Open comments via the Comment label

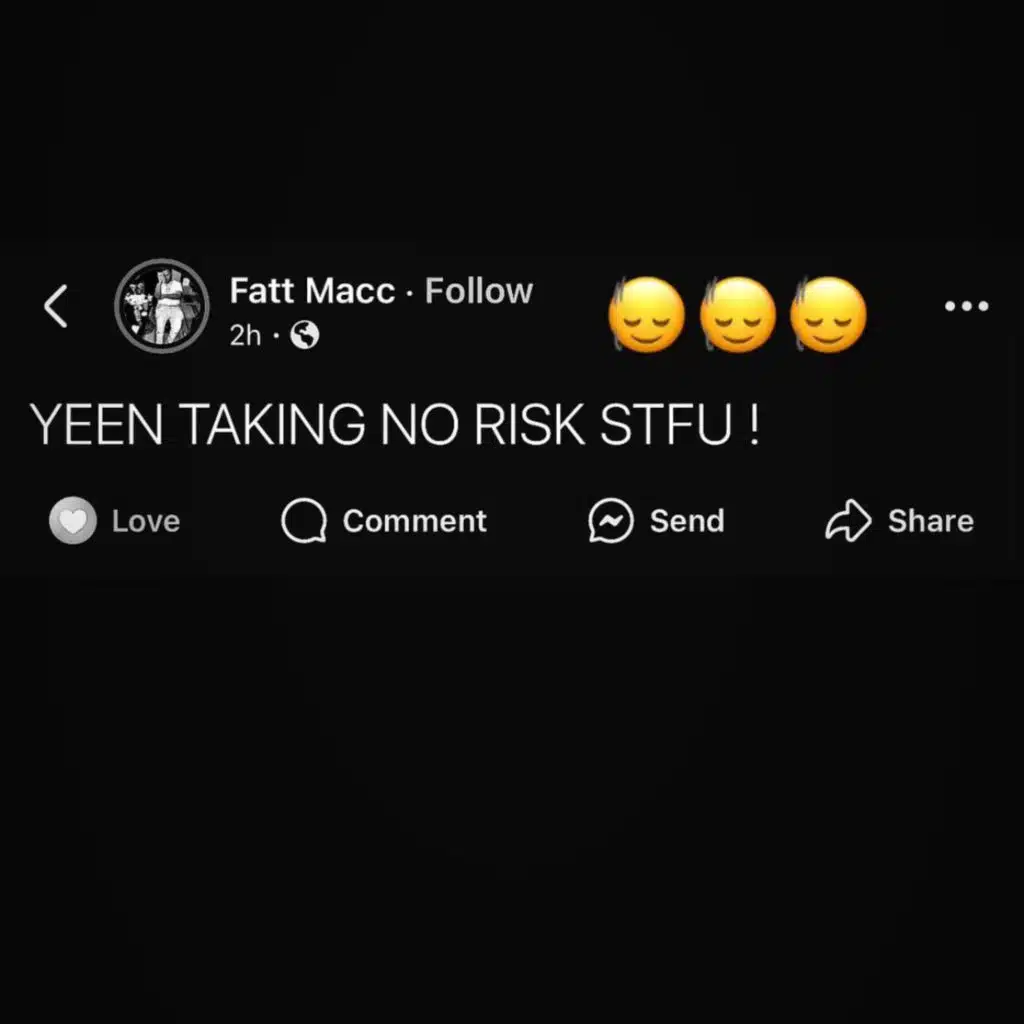point(415,521)
